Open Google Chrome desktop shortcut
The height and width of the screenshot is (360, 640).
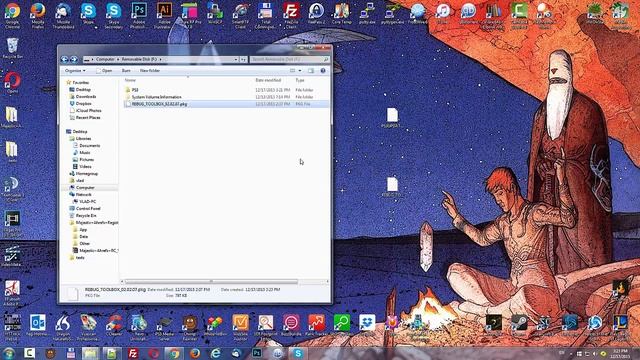[x=12, y=15]
